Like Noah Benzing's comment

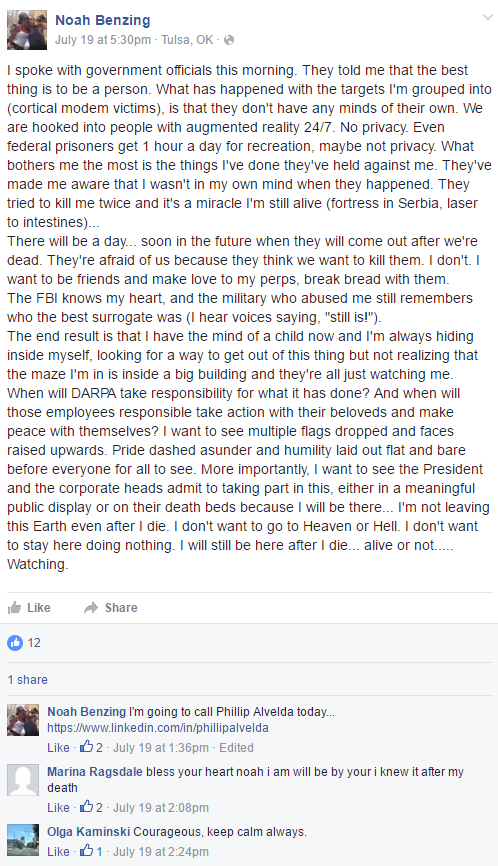click(58, 747)
